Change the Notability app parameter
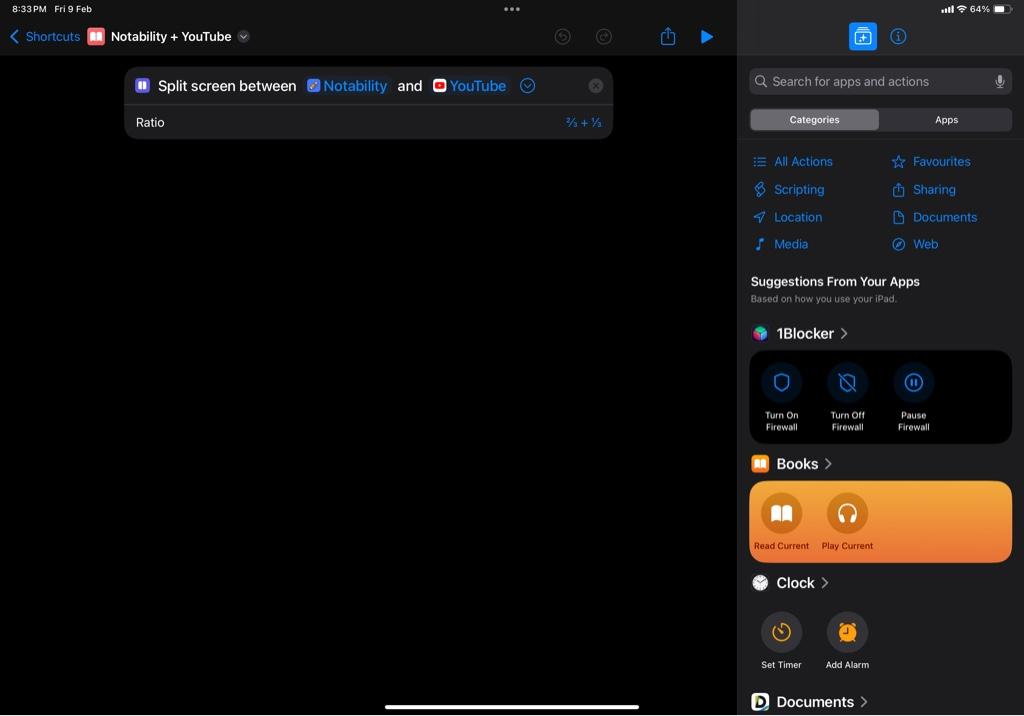The image size is (1024, 716). (347, 86)
